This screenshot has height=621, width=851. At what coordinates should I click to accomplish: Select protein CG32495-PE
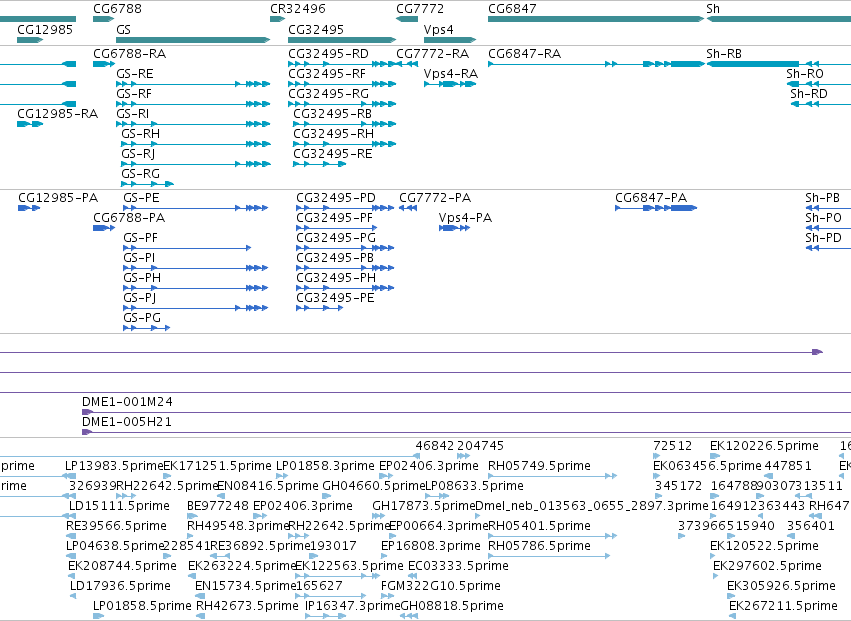pyautogui.click(x=320, y=308)
